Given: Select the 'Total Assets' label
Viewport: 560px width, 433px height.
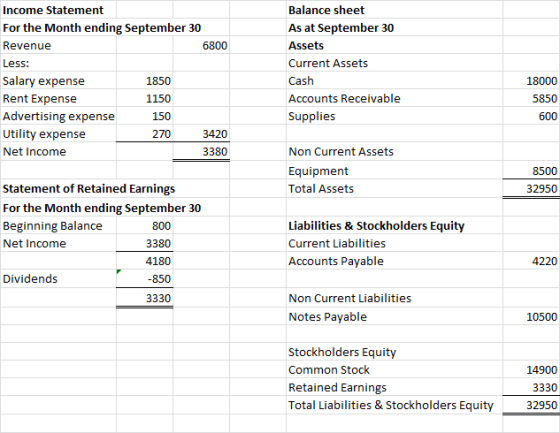Looking at the screenshot, I should click(321, 189).
